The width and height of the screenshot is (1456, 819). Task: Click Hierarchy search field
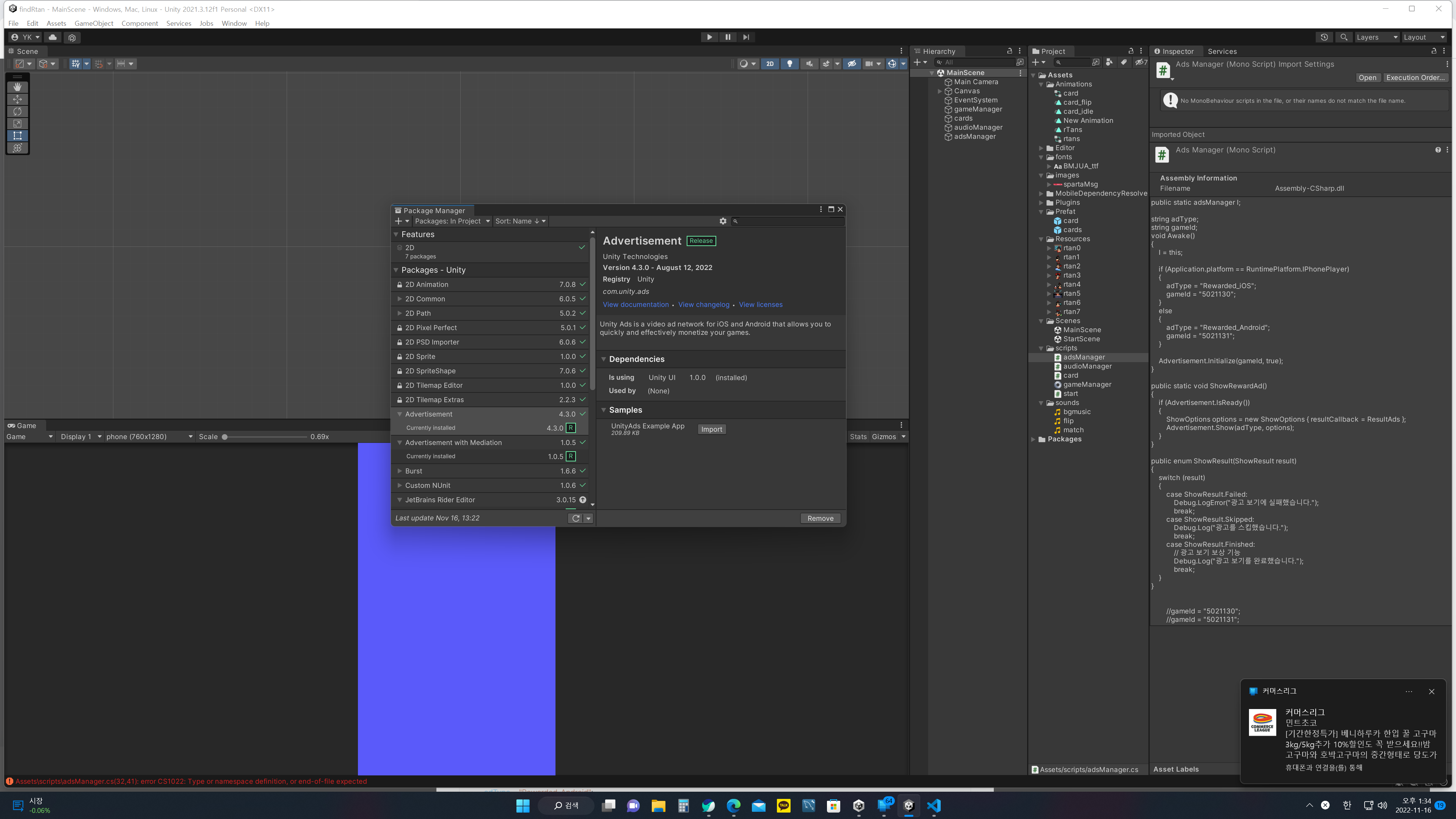coord(975,62)
